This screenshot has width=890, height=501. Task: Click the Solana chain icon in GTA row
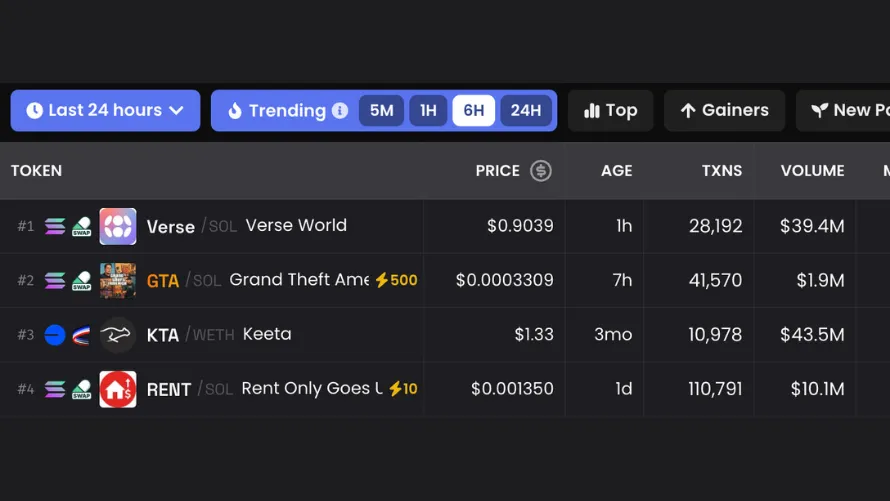coord(55,280)
